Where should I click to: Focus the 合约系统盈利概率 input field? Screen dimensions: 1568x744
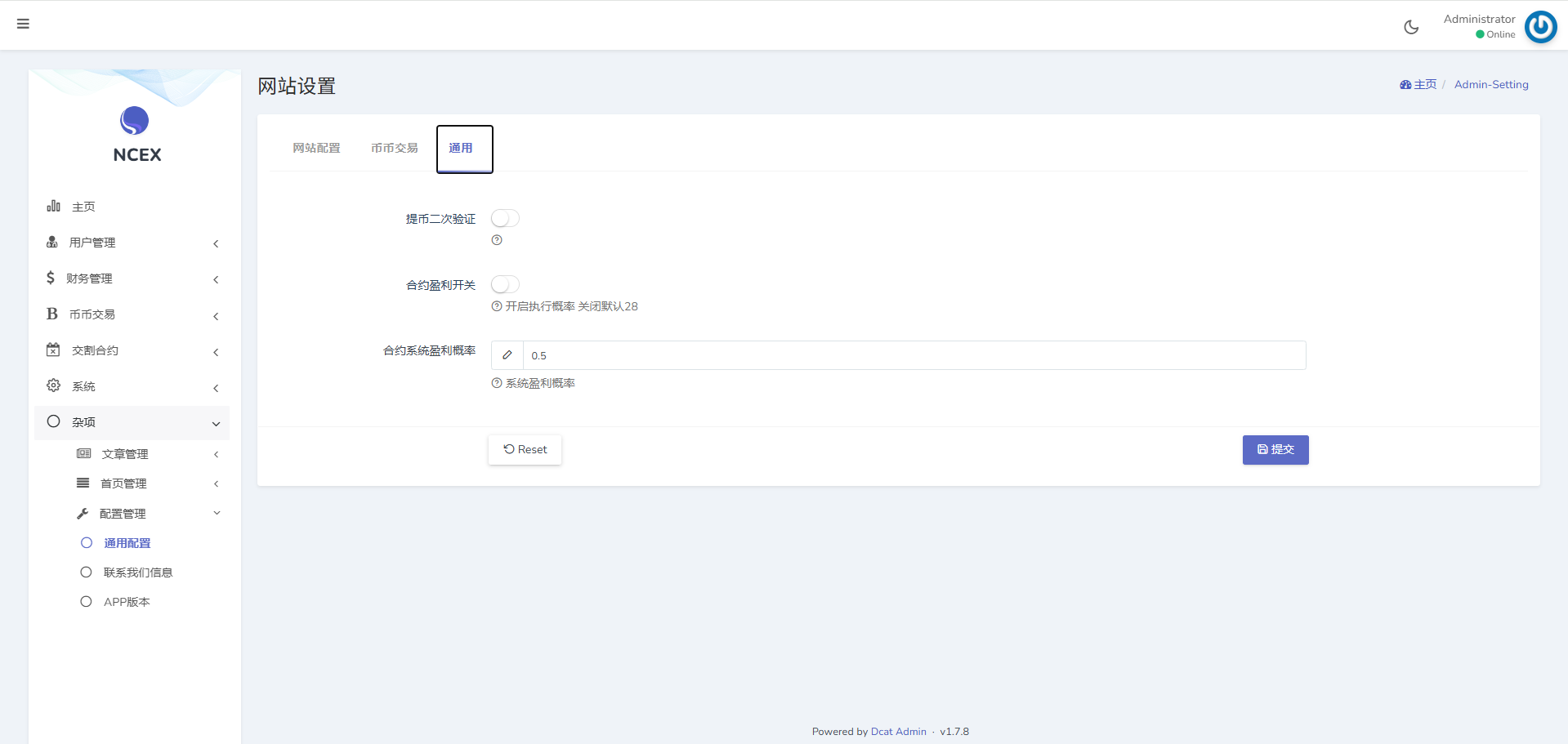914,355
